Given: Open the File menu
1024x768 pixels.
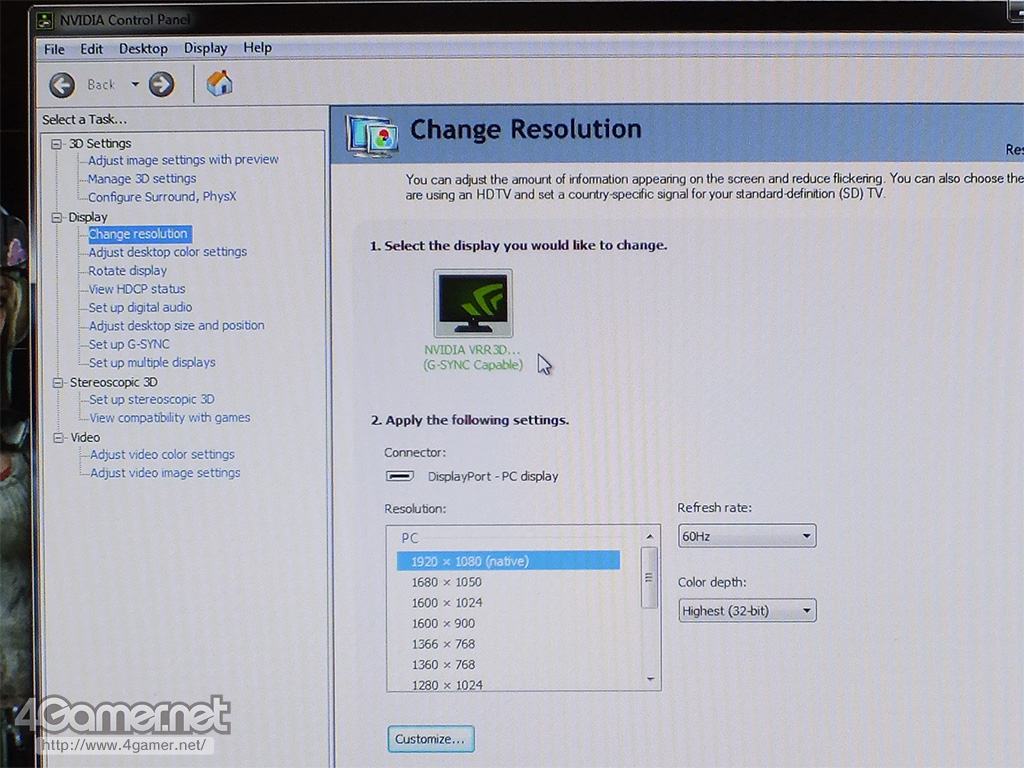Looking at the screenshot, I should [x=54, y=49].
